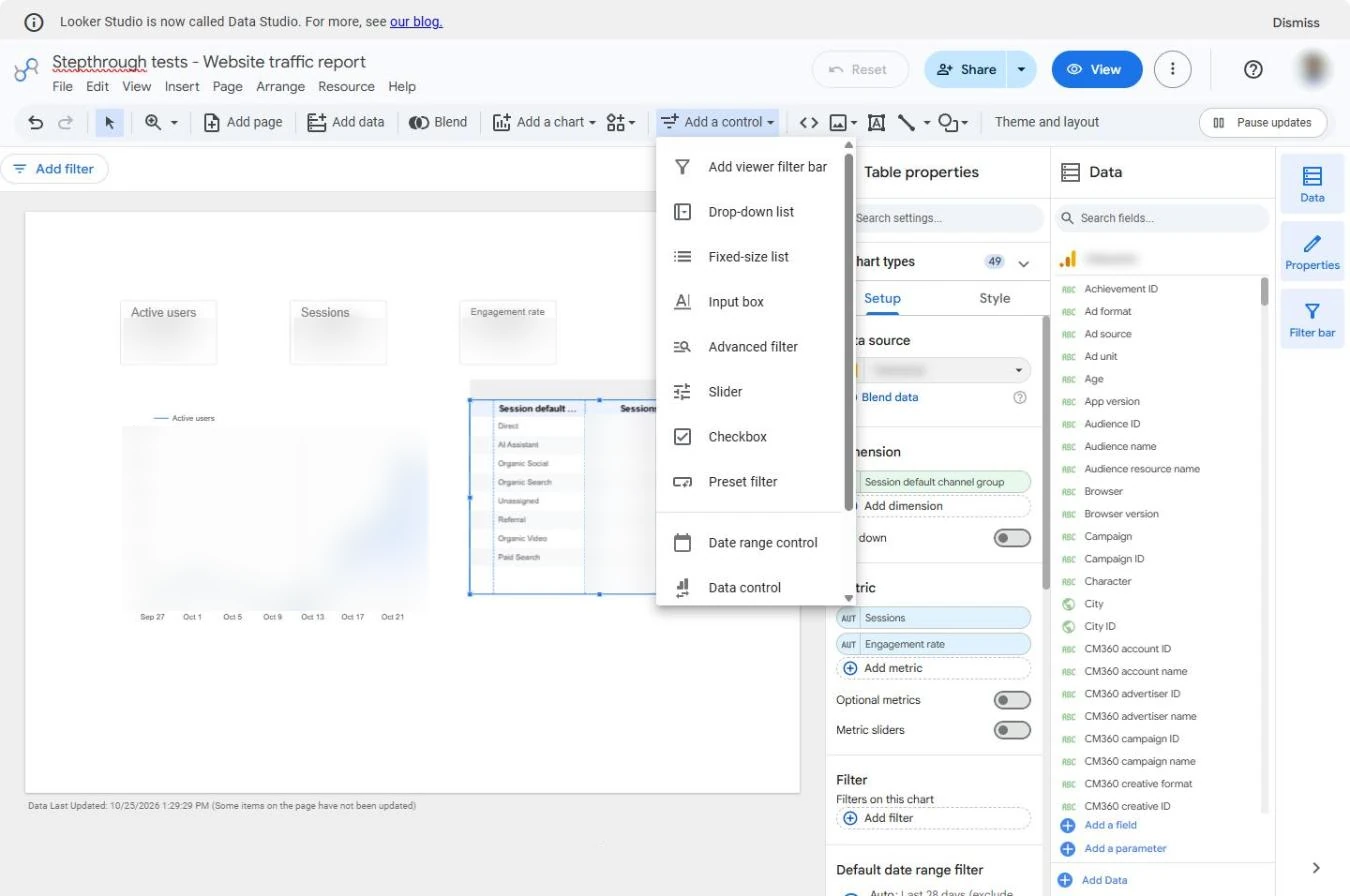Screen dimensions: 1350x896
Task: Select Add viewer filter bar option
Action: click(751, 167)
